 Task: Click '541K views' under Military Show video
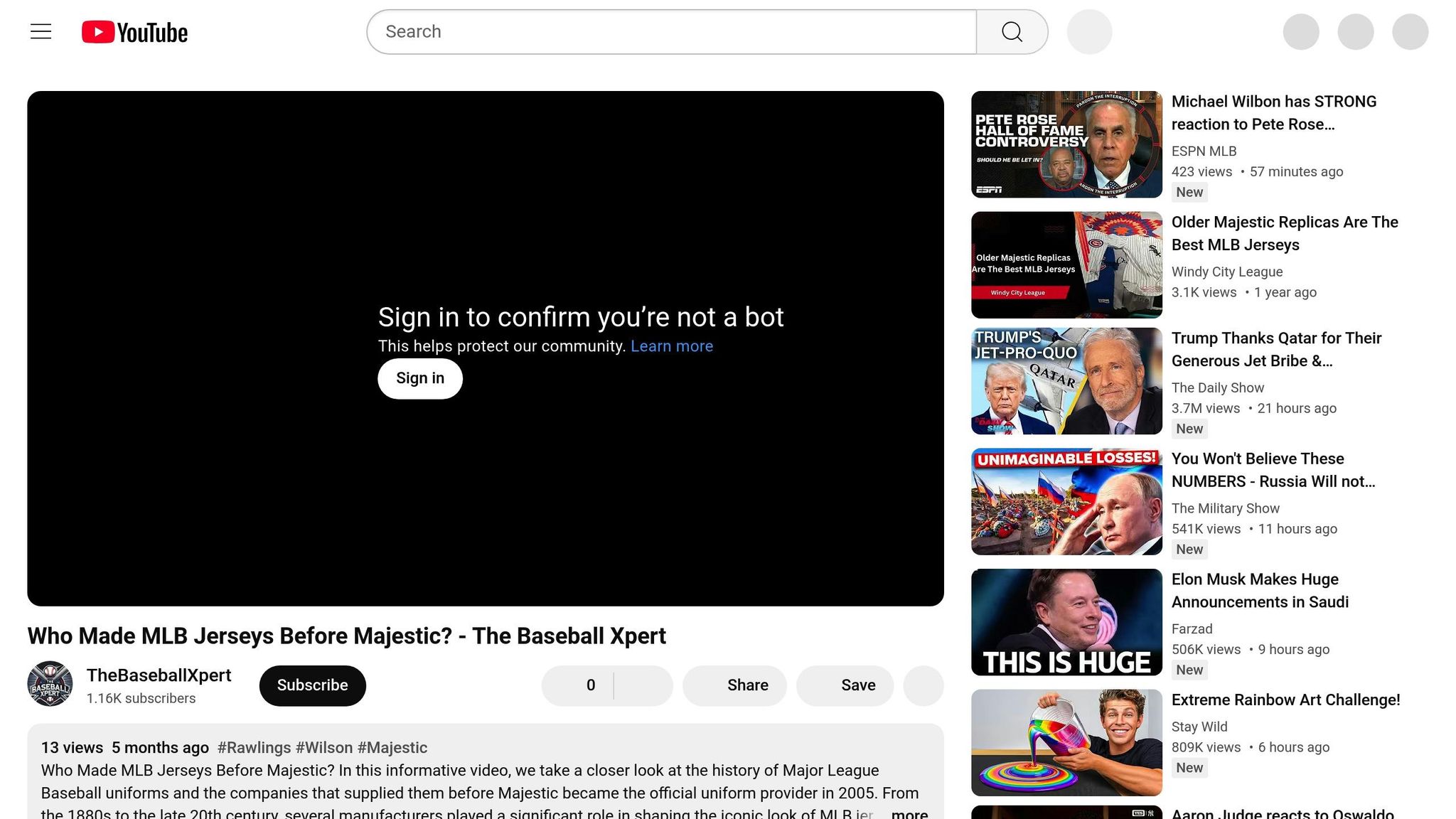click(1206, 529)
